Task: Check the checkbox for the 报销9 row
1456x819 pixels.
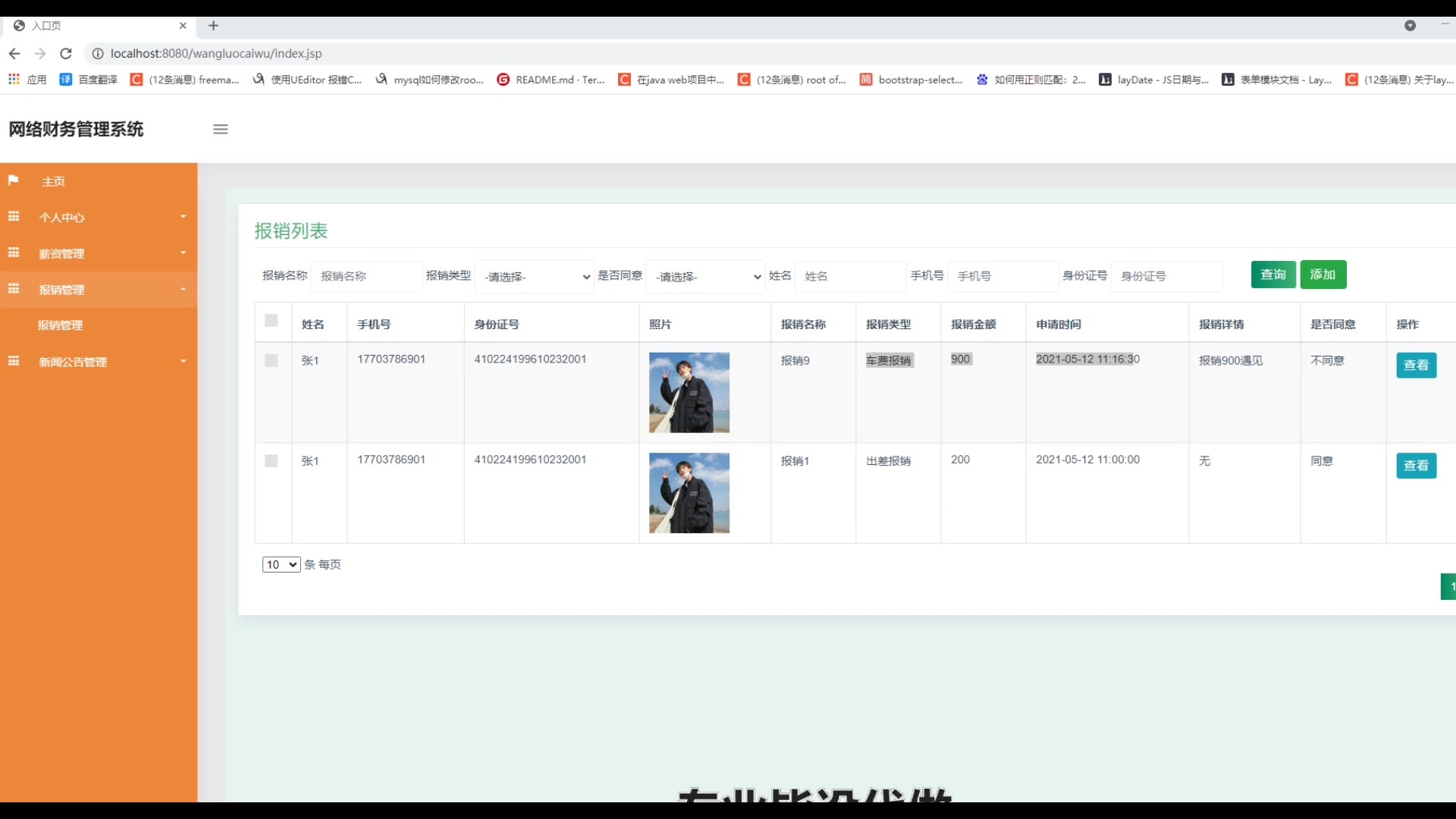Action: click(x=271, y=361)
